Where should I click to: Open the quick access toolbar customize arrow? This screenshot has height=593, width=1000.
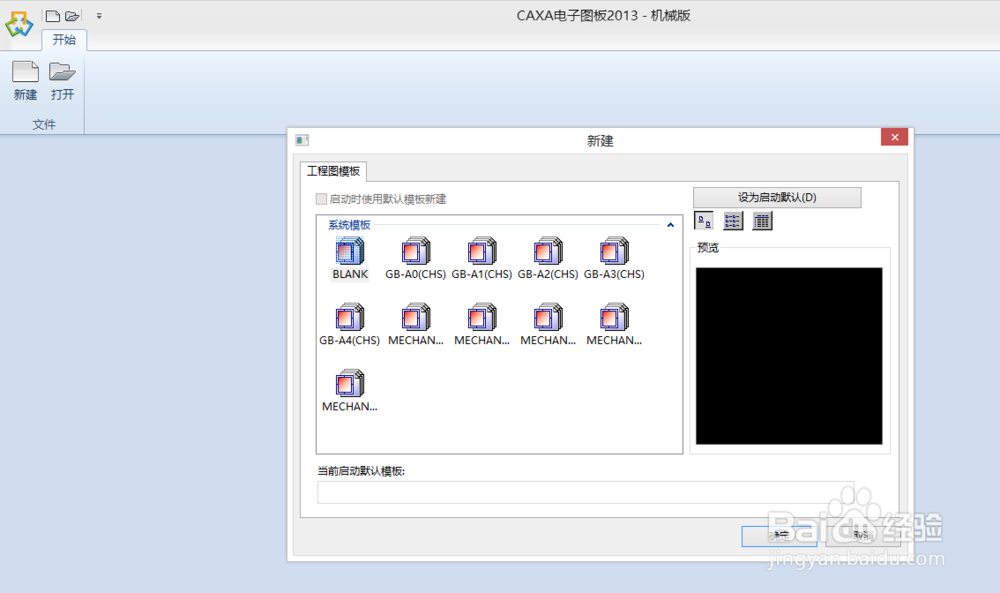[x=99, y=16]
